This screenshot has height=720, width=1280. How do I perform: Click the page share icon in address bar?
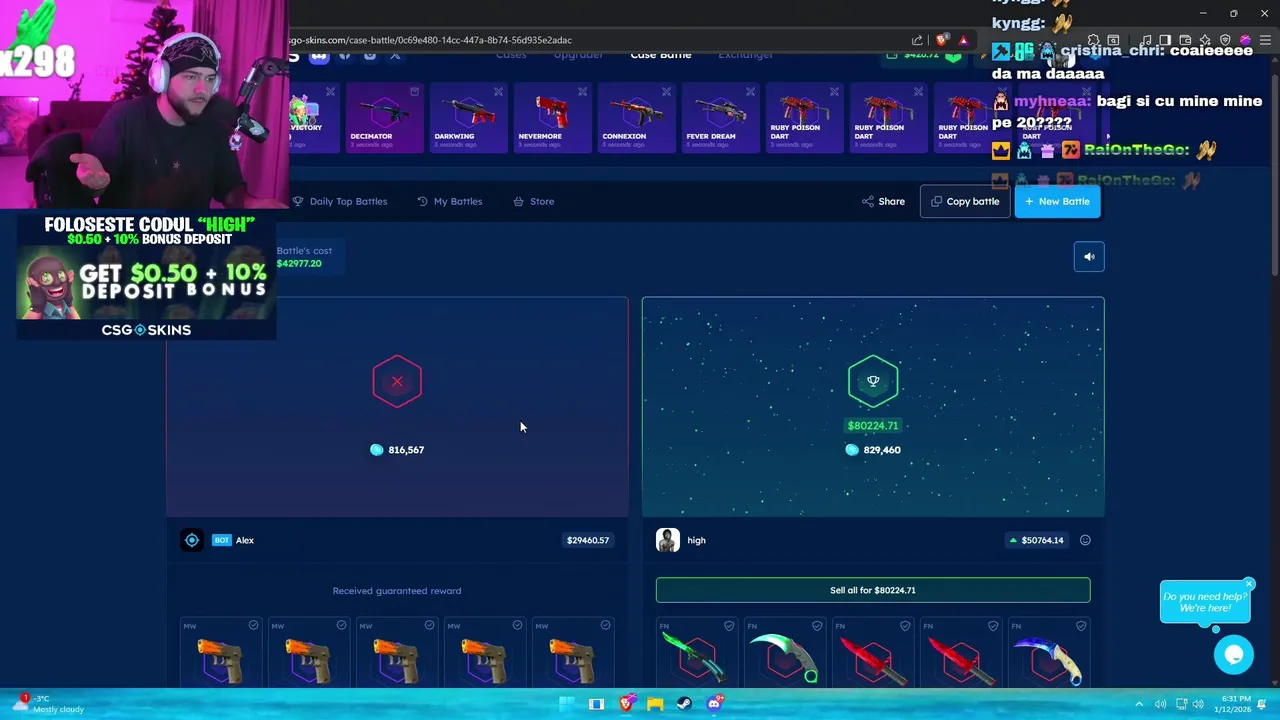[917, 40]
